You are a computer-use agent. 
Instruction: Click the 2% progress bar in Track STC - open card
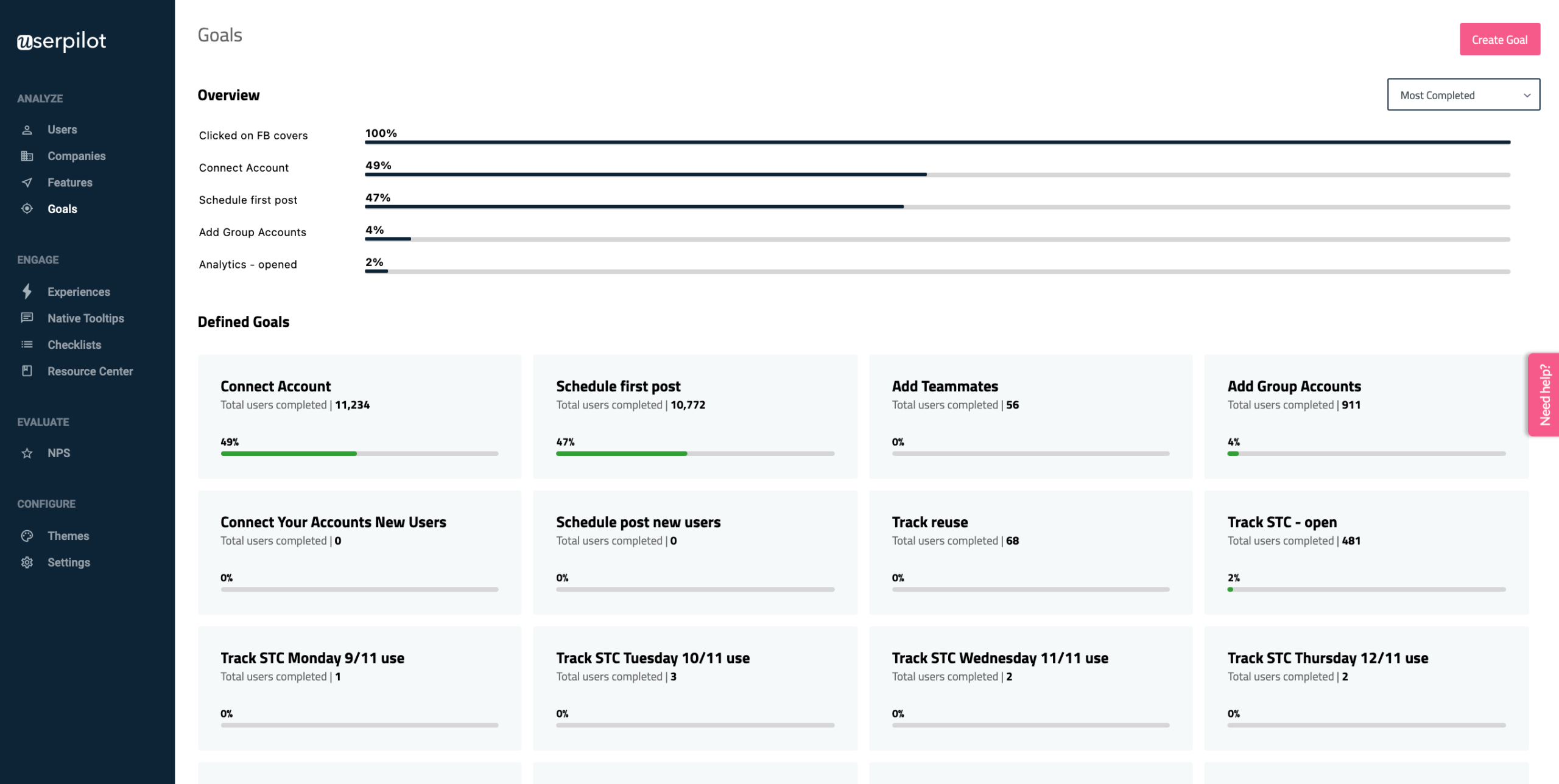tap(1367, 589)
